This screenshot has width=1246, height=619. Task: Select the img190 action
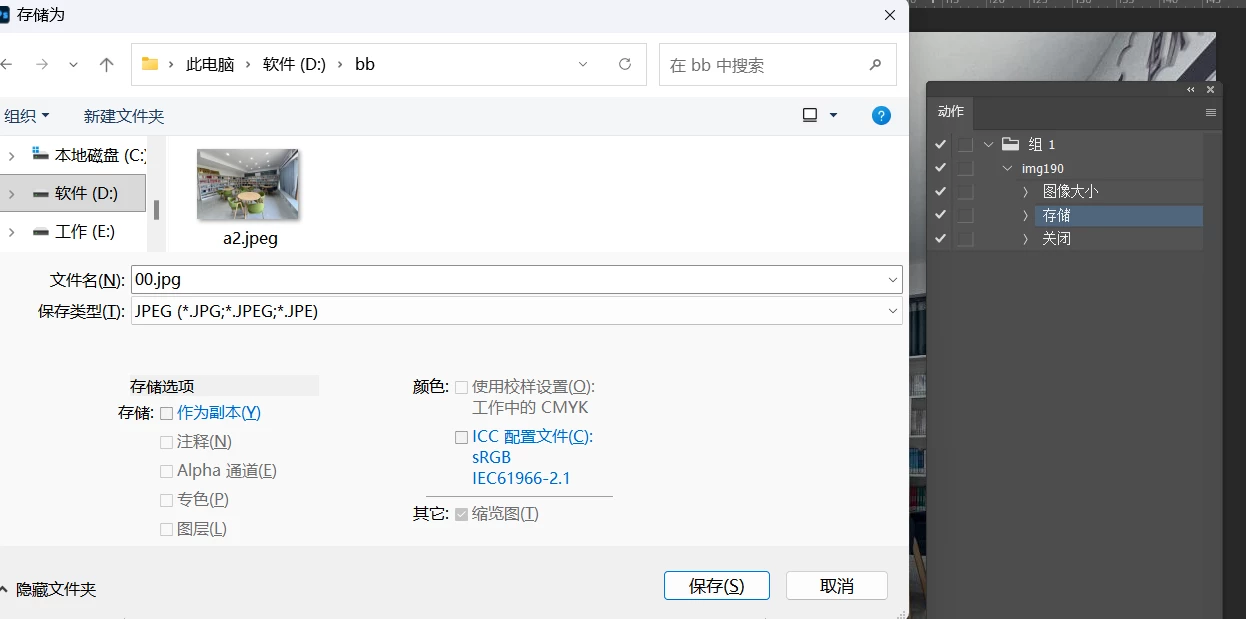pos(1043,169)
